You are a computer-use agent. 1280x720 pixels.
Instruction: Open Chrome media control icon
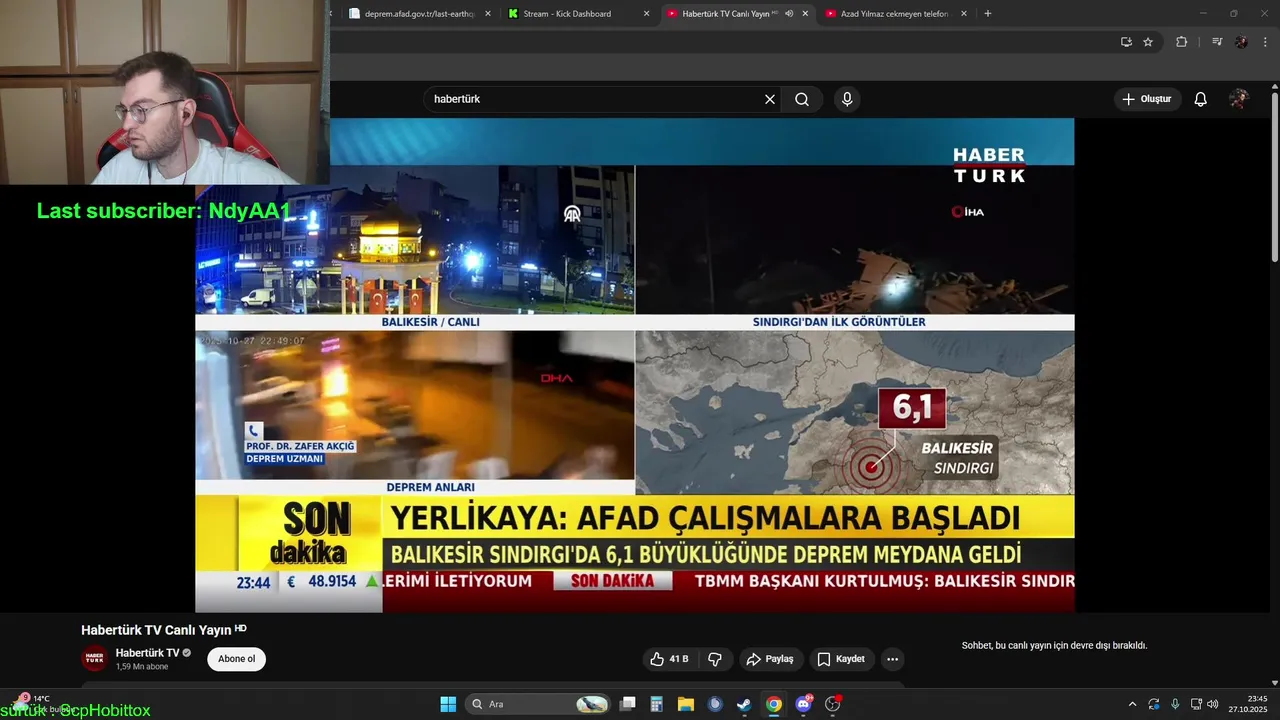pos(1217,42)
